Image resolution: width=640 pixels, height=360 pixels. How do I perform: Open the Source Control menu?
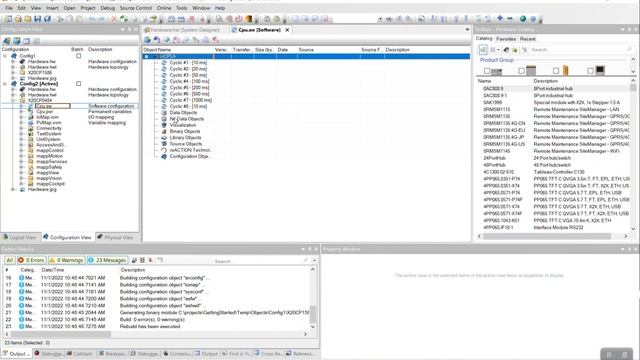coord(136,8)
